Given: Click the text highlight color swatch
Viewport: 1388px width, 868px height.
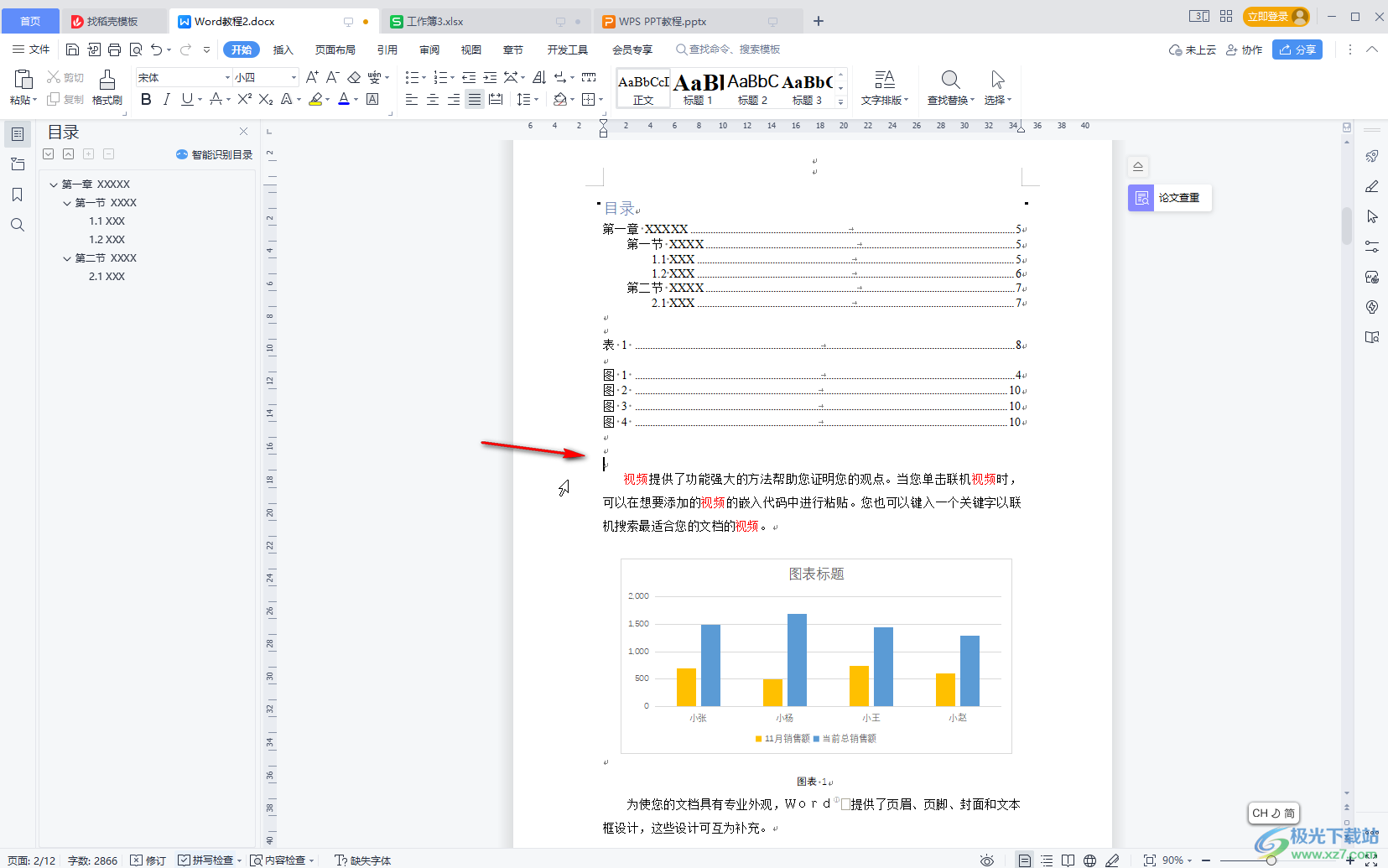Looking at the screenshot, I should click(x=315, y=99).
